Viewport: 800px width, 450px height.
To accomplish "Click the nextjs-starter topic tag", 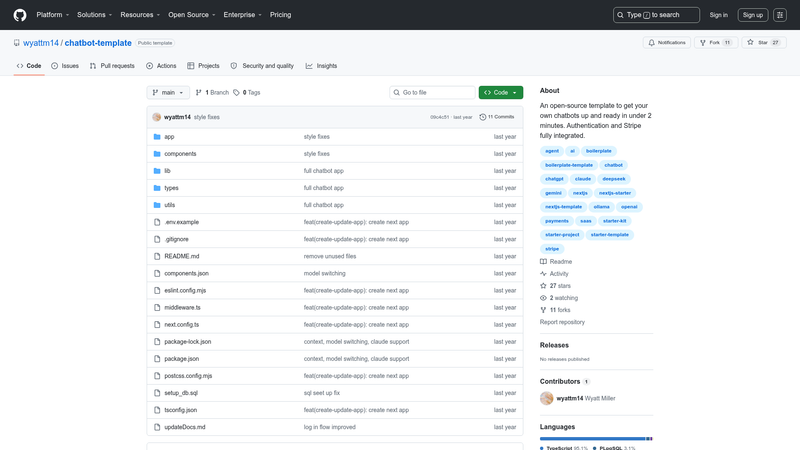I will 615,193.
